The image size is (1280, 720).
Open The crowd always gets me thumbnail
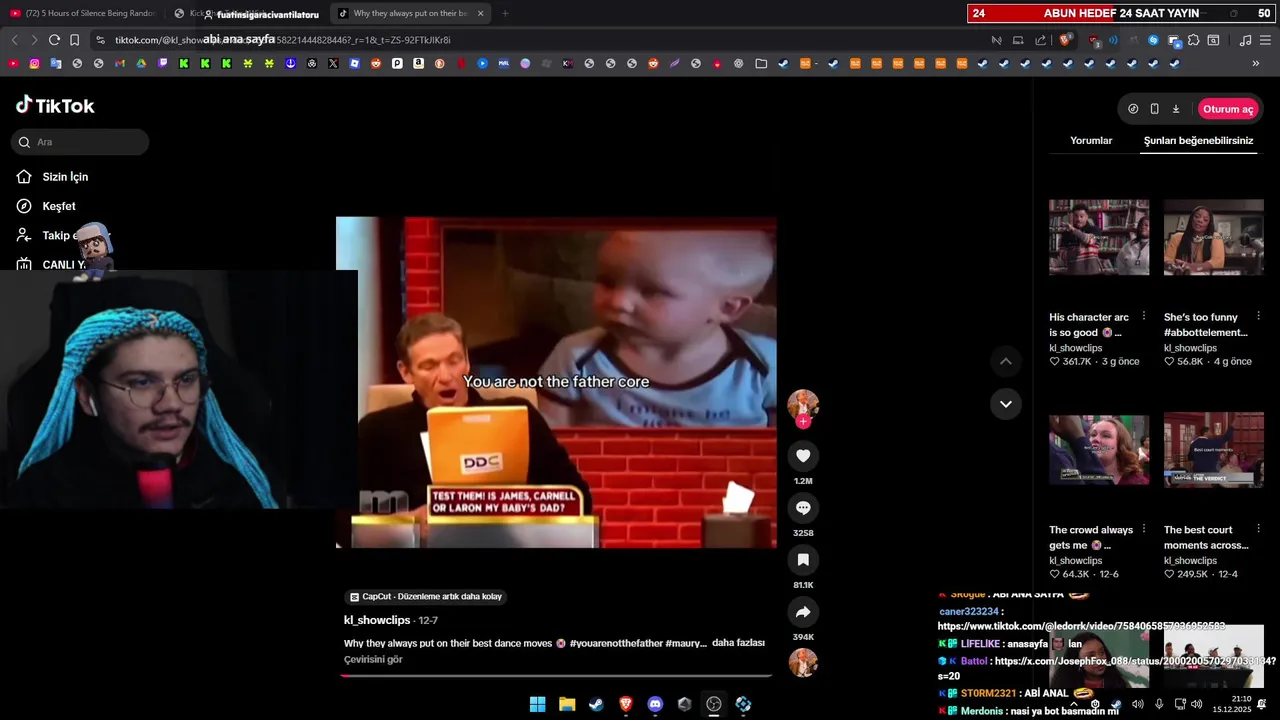1099,450
